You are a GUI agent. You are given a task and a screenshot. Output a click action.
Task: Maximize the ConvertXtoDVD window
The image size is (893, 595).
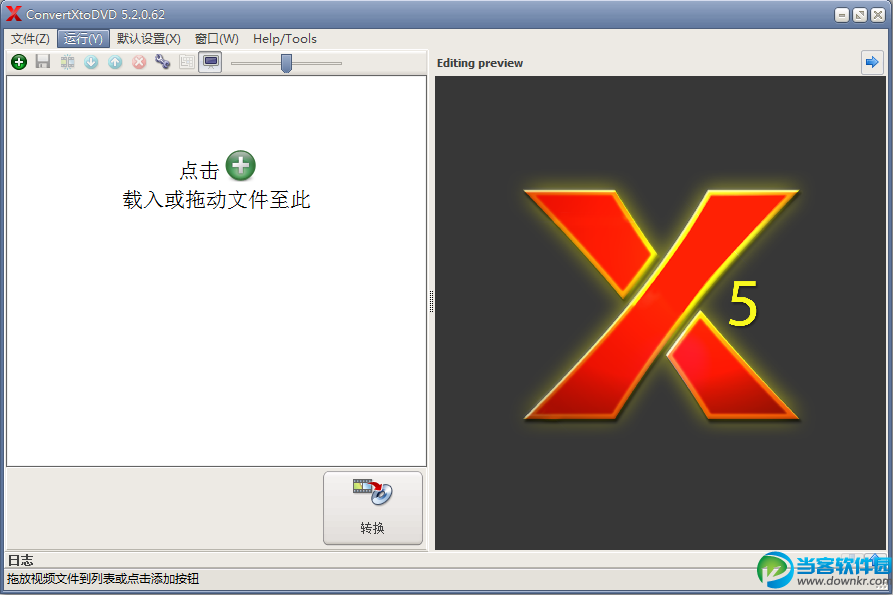pyautogui.click(x=860, y=15)
